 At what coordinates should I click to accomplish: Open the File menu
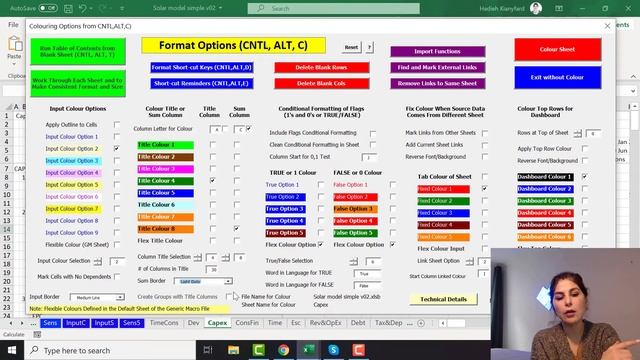[13, 25]
